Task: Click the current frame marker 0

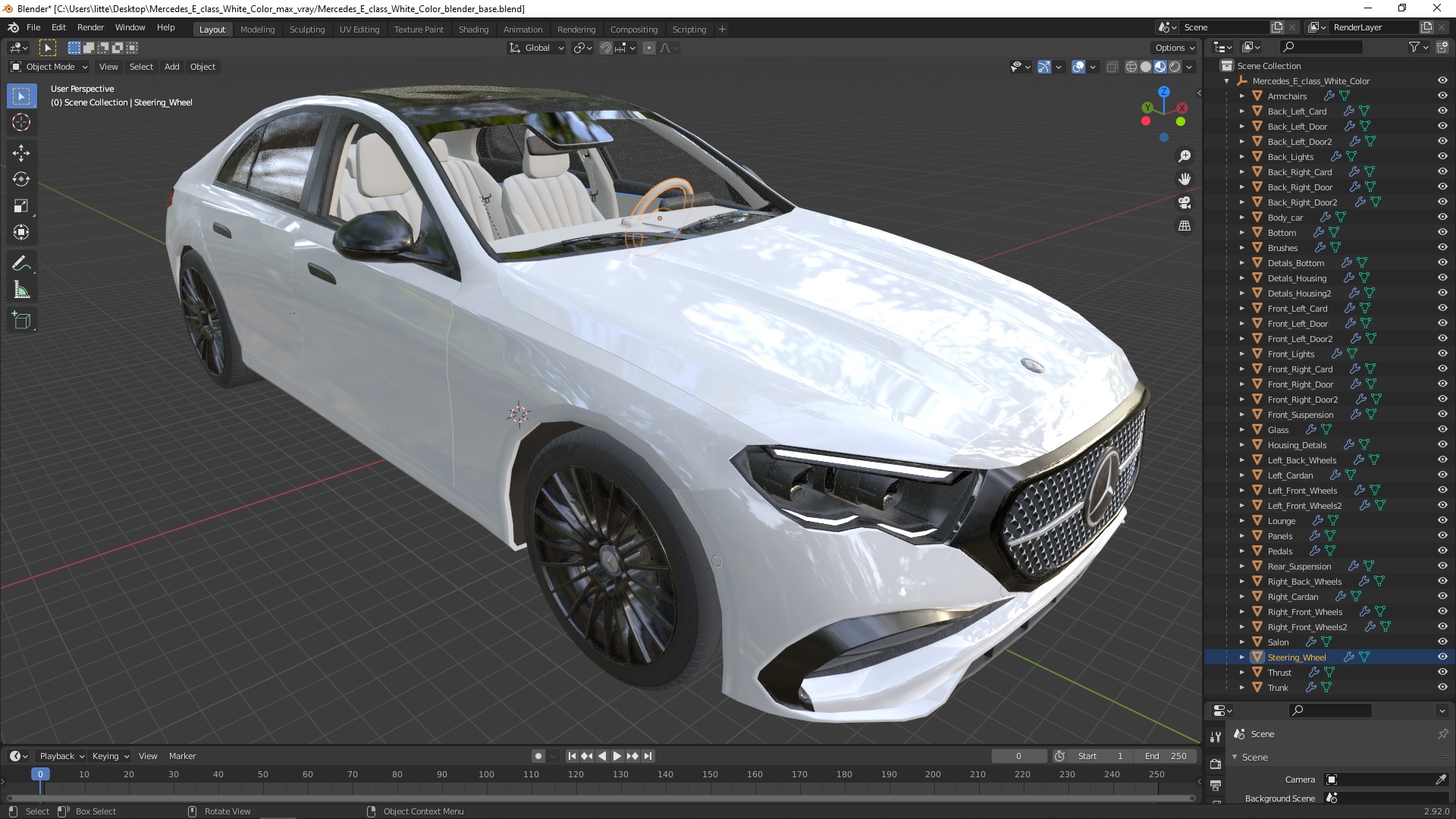Action: tap(40, 774)
